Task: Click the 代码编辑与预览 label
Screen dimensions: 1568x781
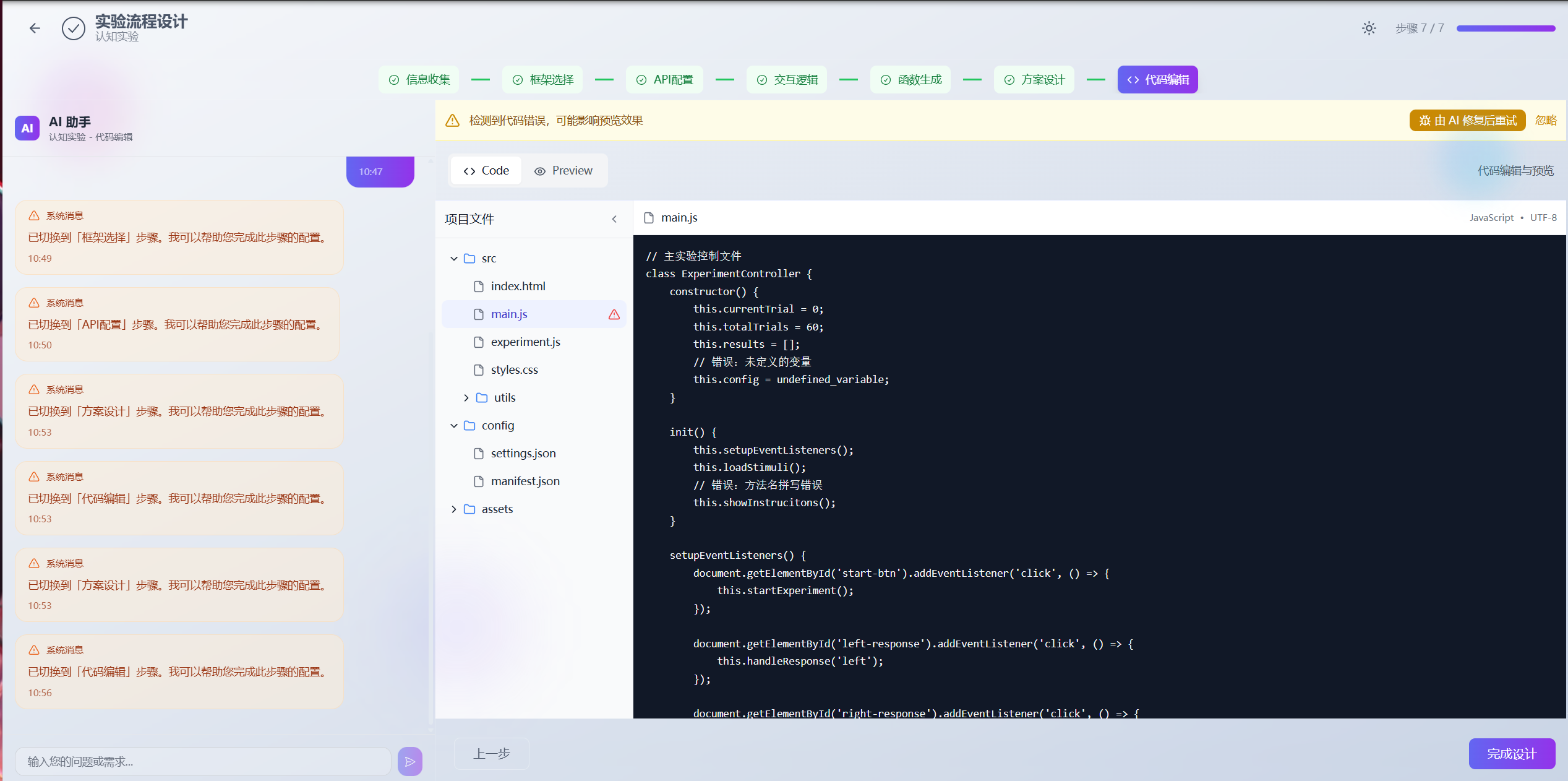Action: (x=1515, y=170)
